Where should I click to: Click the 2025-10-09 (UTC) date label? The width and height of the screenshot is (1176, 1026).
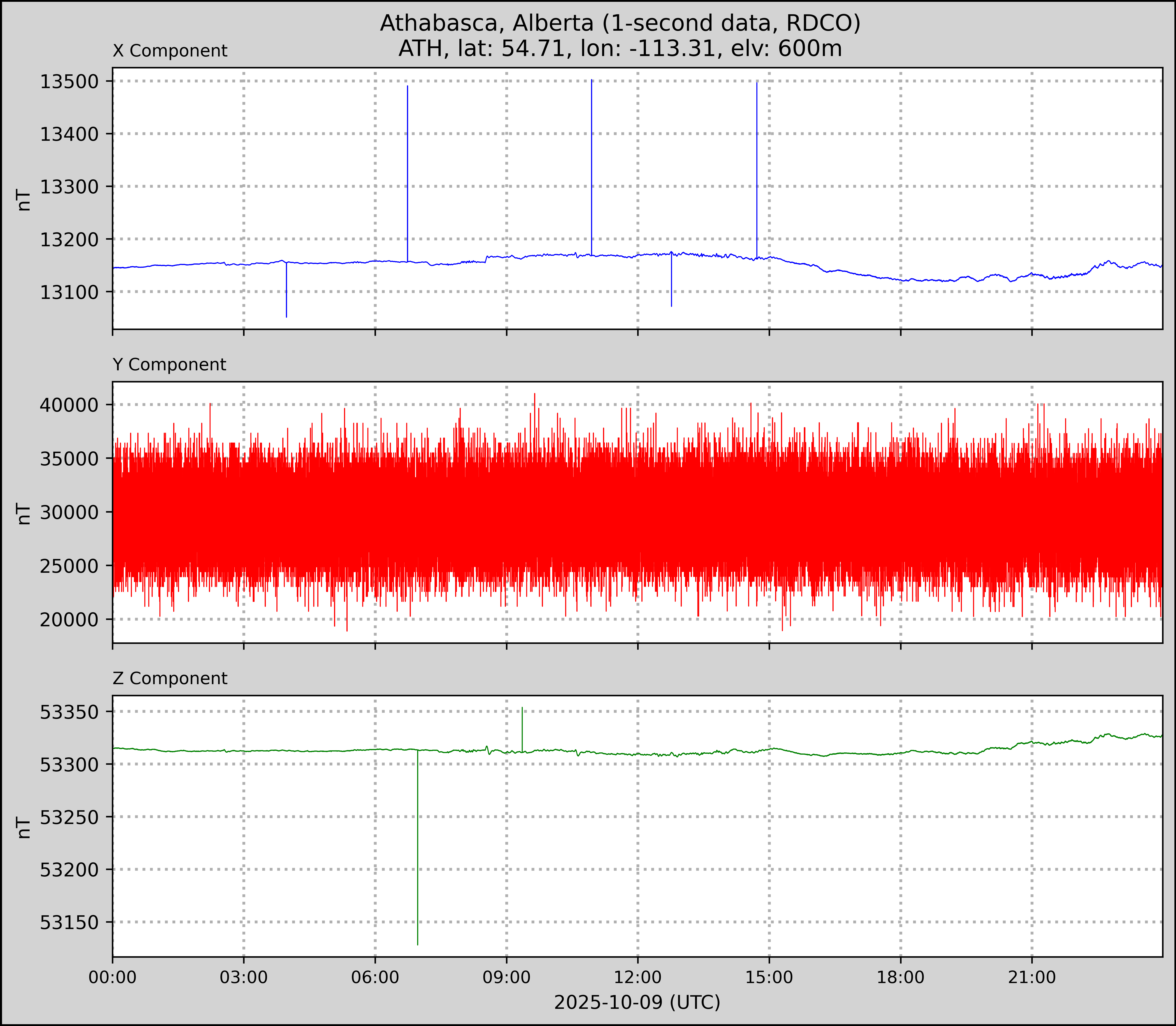(x=637, y=1002)
